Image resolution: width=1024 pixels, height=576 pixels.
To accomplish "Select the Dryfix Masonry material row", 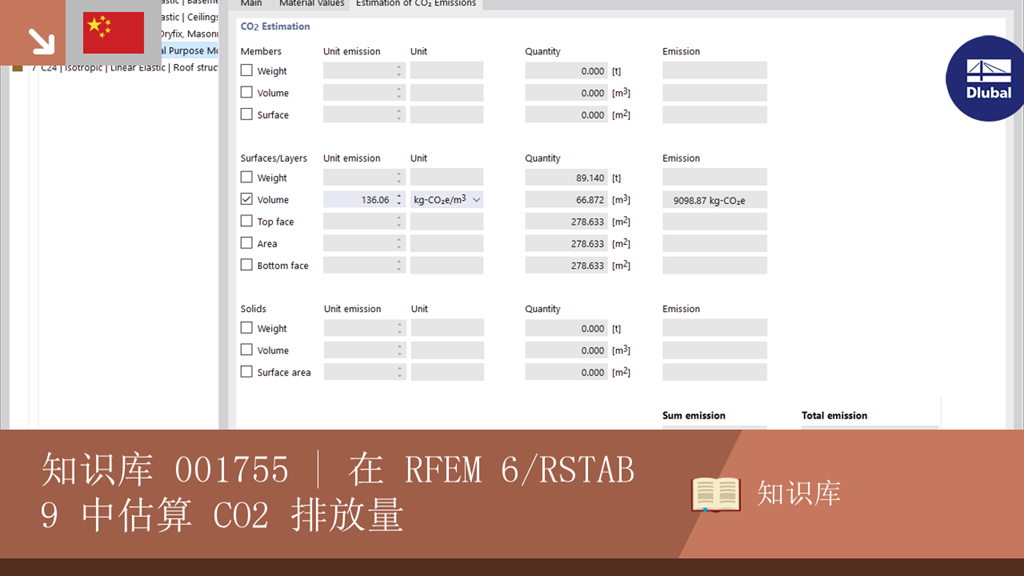I will coord(189,33).
